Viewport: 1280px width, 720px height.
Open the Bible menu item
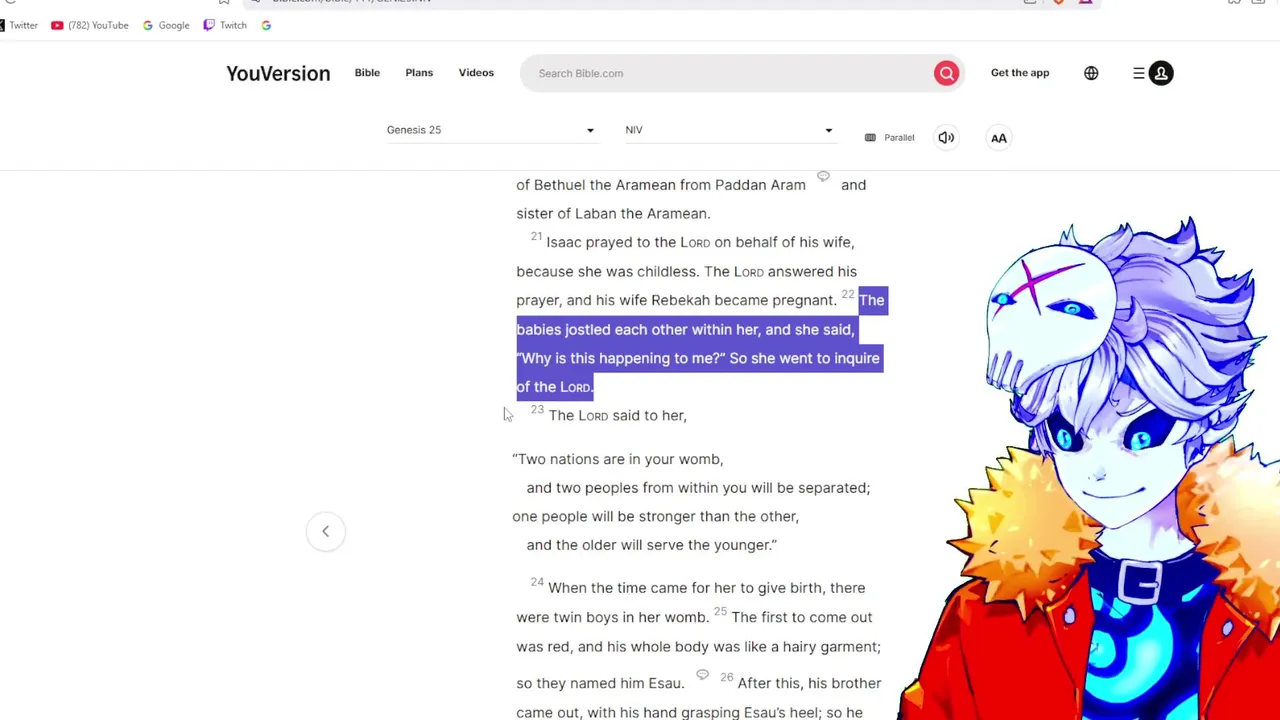tap(367, 73)
